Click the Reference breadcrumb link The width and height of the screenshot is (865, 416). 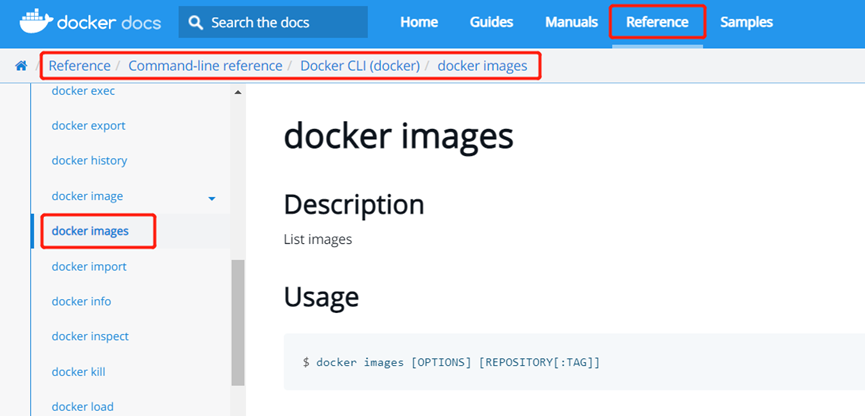coord(79,66)
